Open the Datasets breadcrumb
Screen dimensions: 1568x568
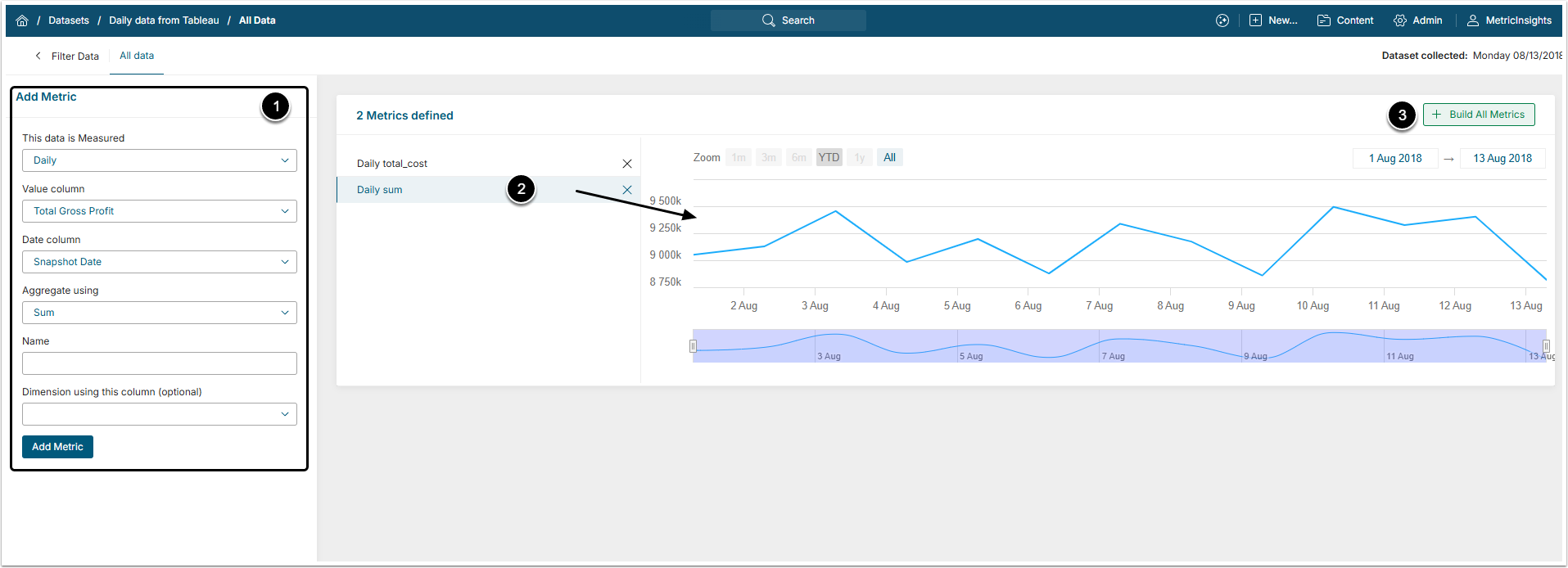[69, 20]
